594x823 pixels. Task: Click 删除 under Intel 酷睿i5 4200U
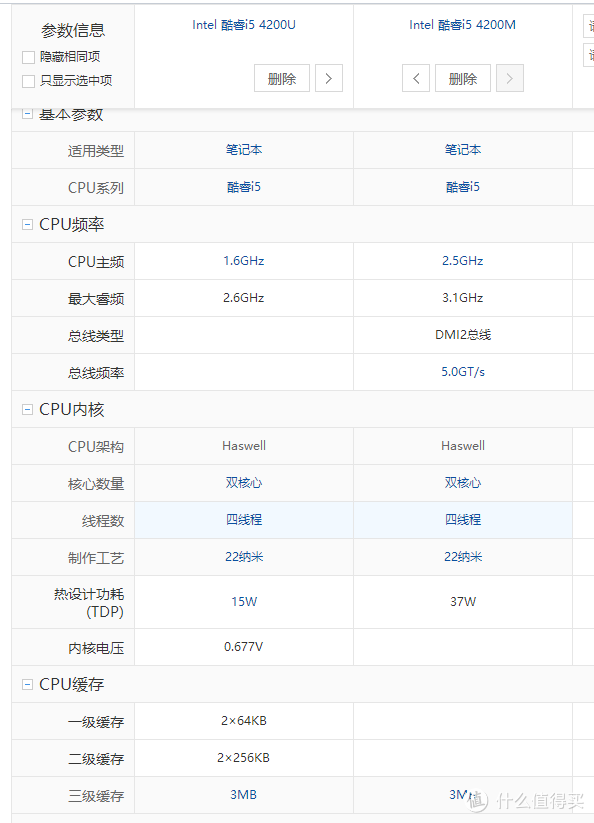[282, 78]
